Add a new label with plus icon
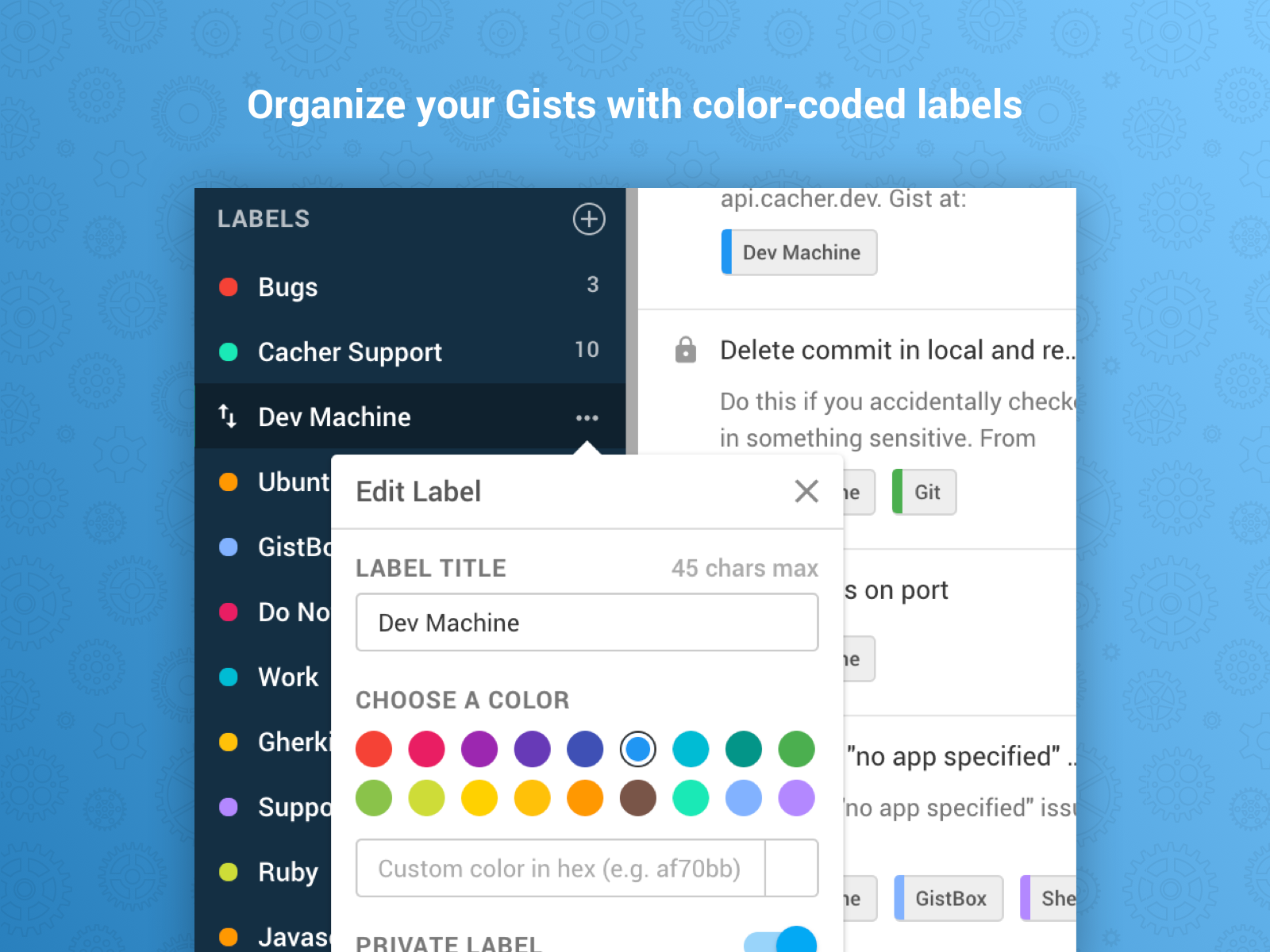Viewport: 1270px width, 952px height. (589, 219)
